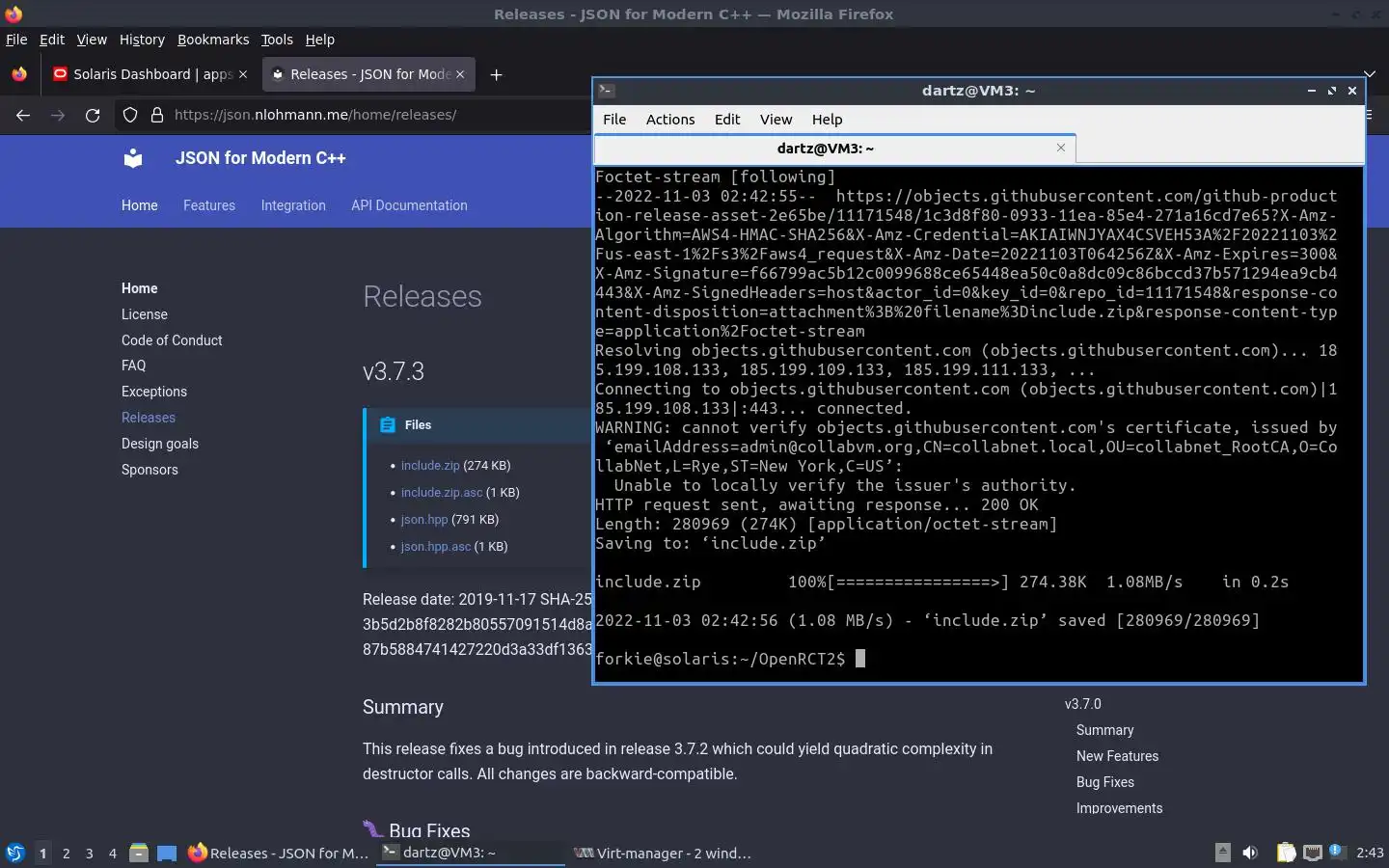Switch to virtual desktop 4
This screenshot has width=1389, height=868.
pos(113,853)
